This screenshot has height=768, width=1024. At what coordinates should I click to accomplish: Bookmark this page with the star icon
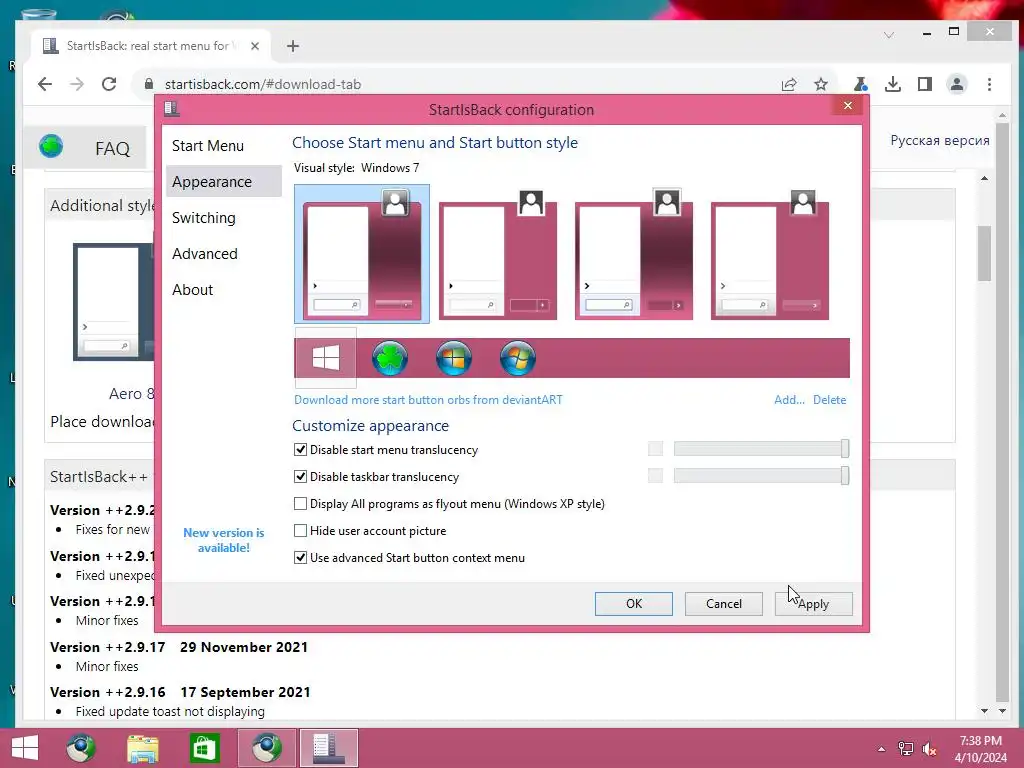click(x=821, y=84)
